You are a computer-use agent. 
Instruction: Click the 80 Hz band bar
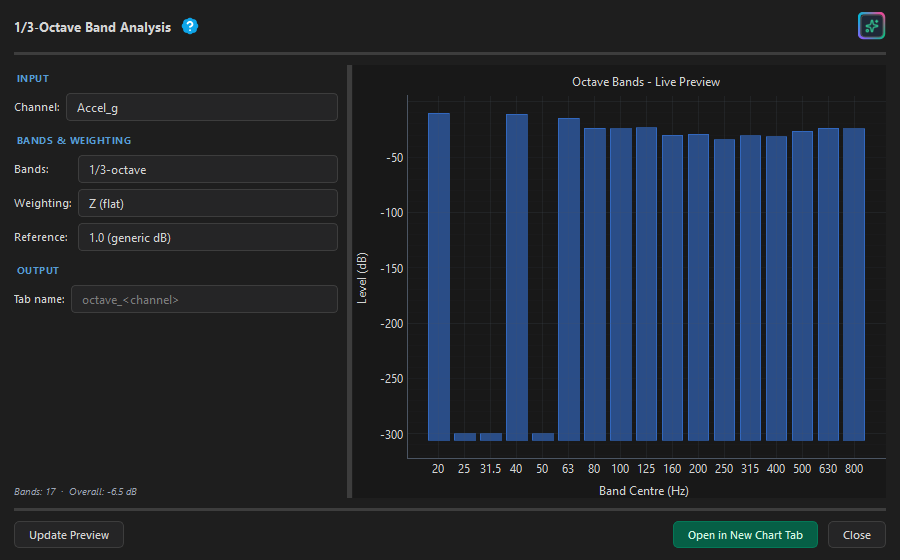[x=595, y=284]
